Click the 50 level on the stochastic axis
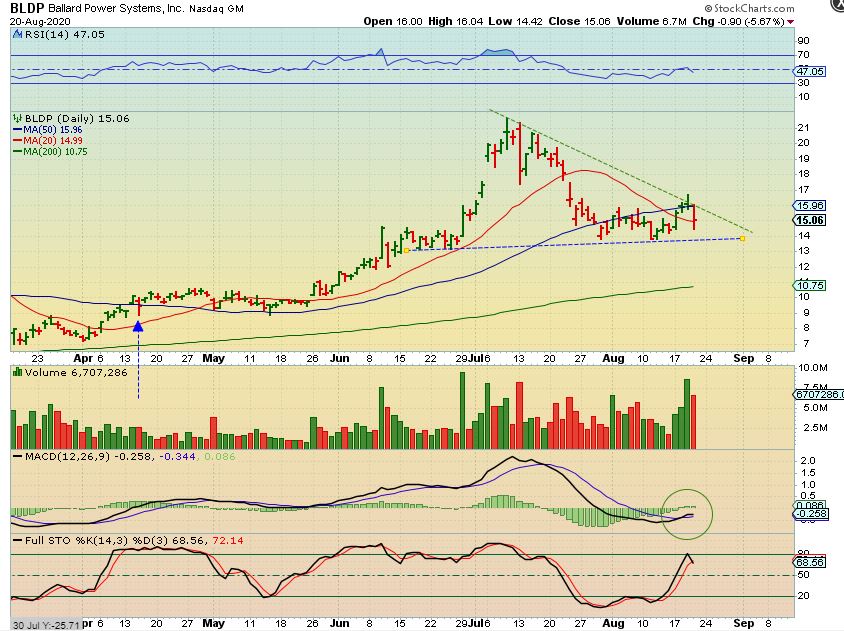The image size is (844, 631). 803,575
